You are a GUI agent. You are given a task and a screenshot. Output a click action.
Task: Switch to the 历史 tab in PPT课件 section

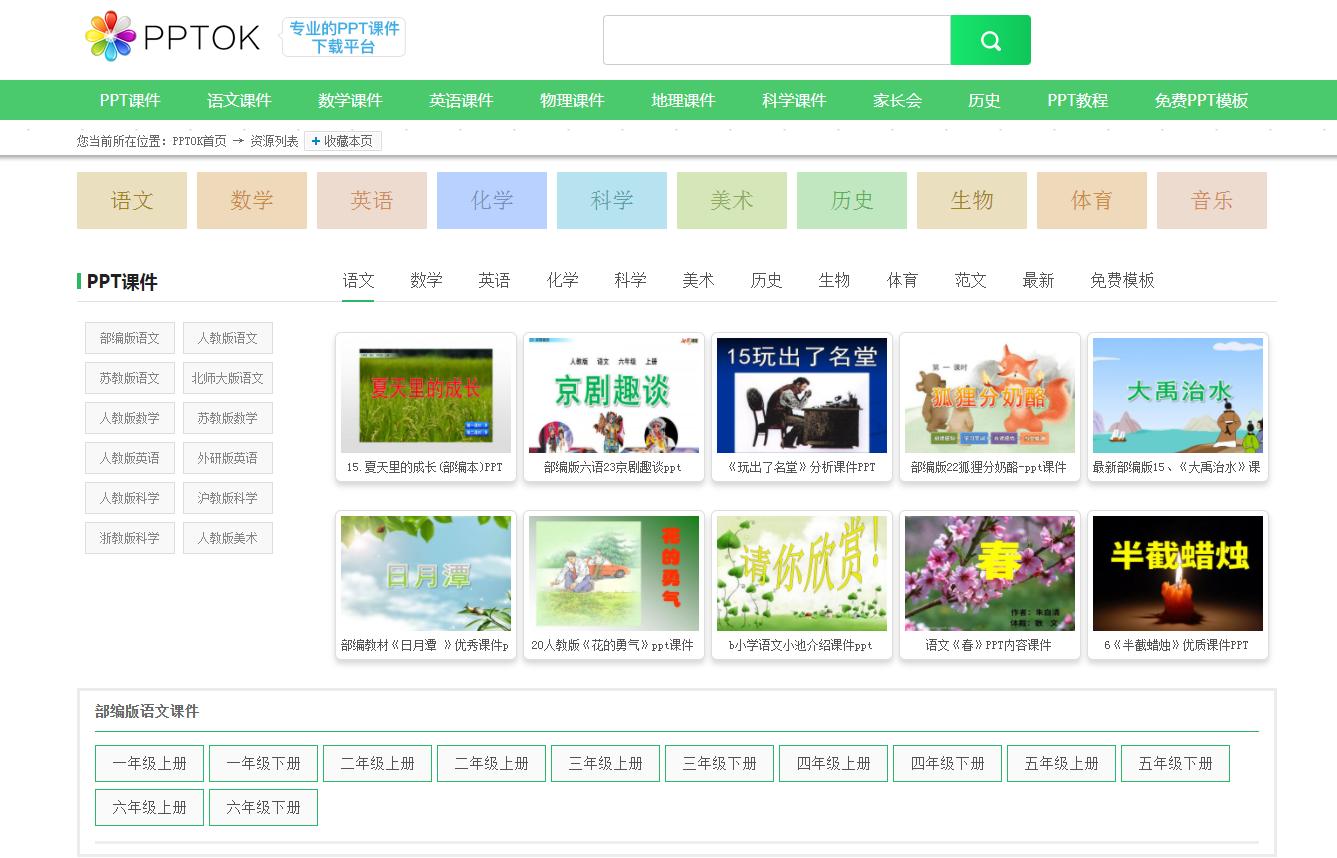pyautogui.click(x=766, y=281)
